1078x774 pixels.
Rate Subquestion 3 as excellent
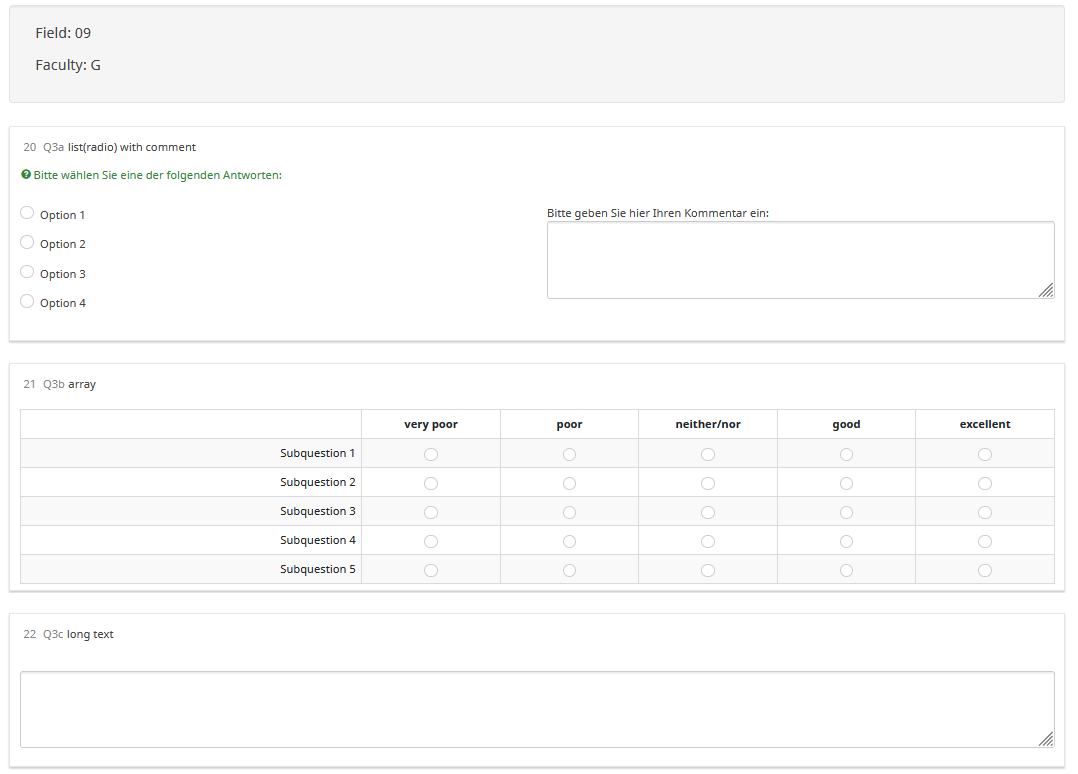click(985, 512)
